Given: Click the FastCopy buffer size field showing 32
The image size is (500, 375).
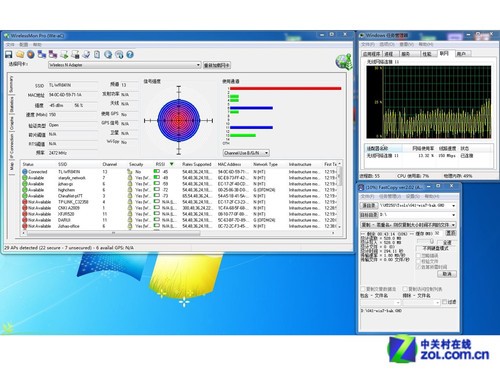Looking at the screenshot, I should 438,233.
